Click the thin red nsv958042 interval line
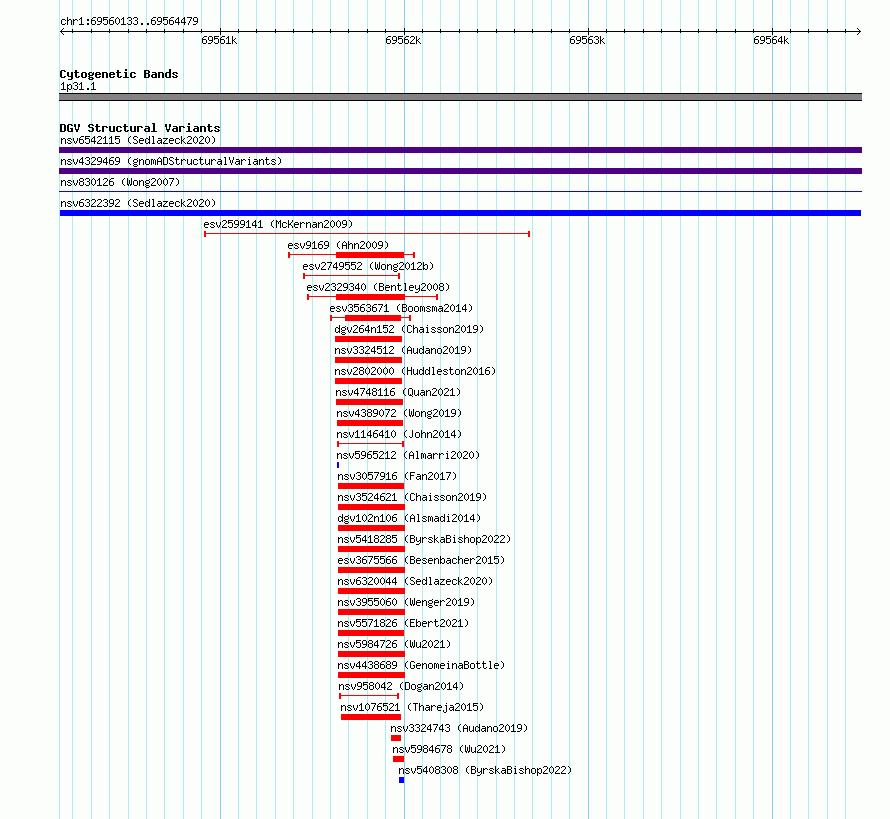Image resolution: width=890 pixels, height=819 pixels. click(369, 696)
